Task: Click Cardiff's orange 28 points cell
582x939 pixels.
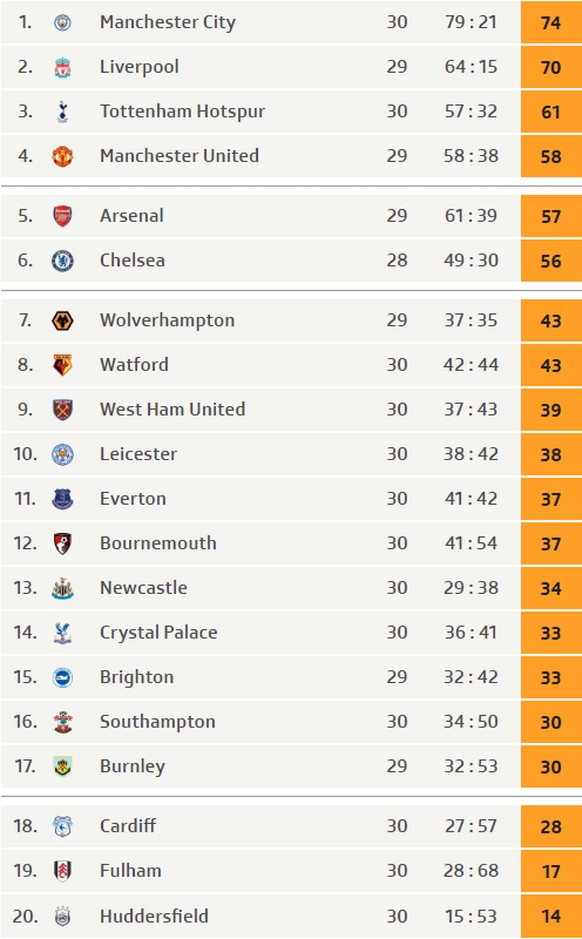Action: coord(551,826)
